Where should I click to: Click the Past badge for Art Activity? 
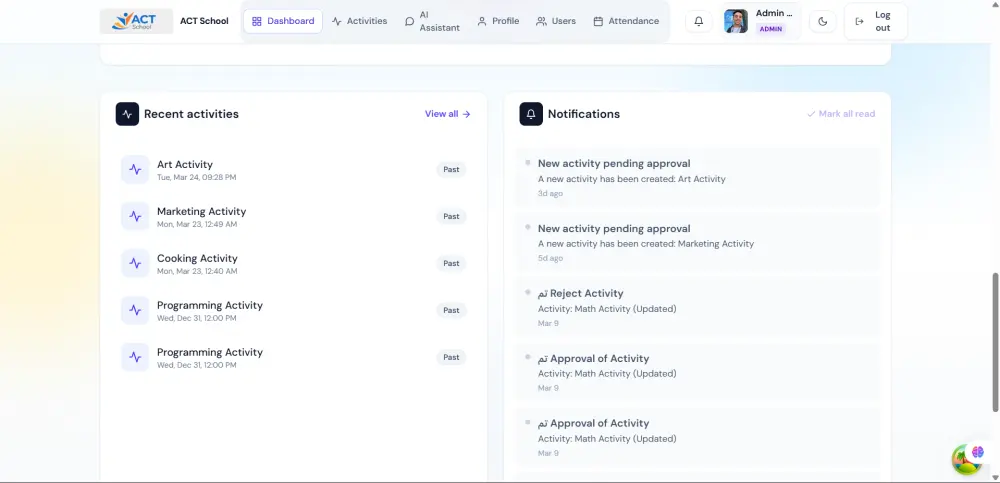(452, 170)
